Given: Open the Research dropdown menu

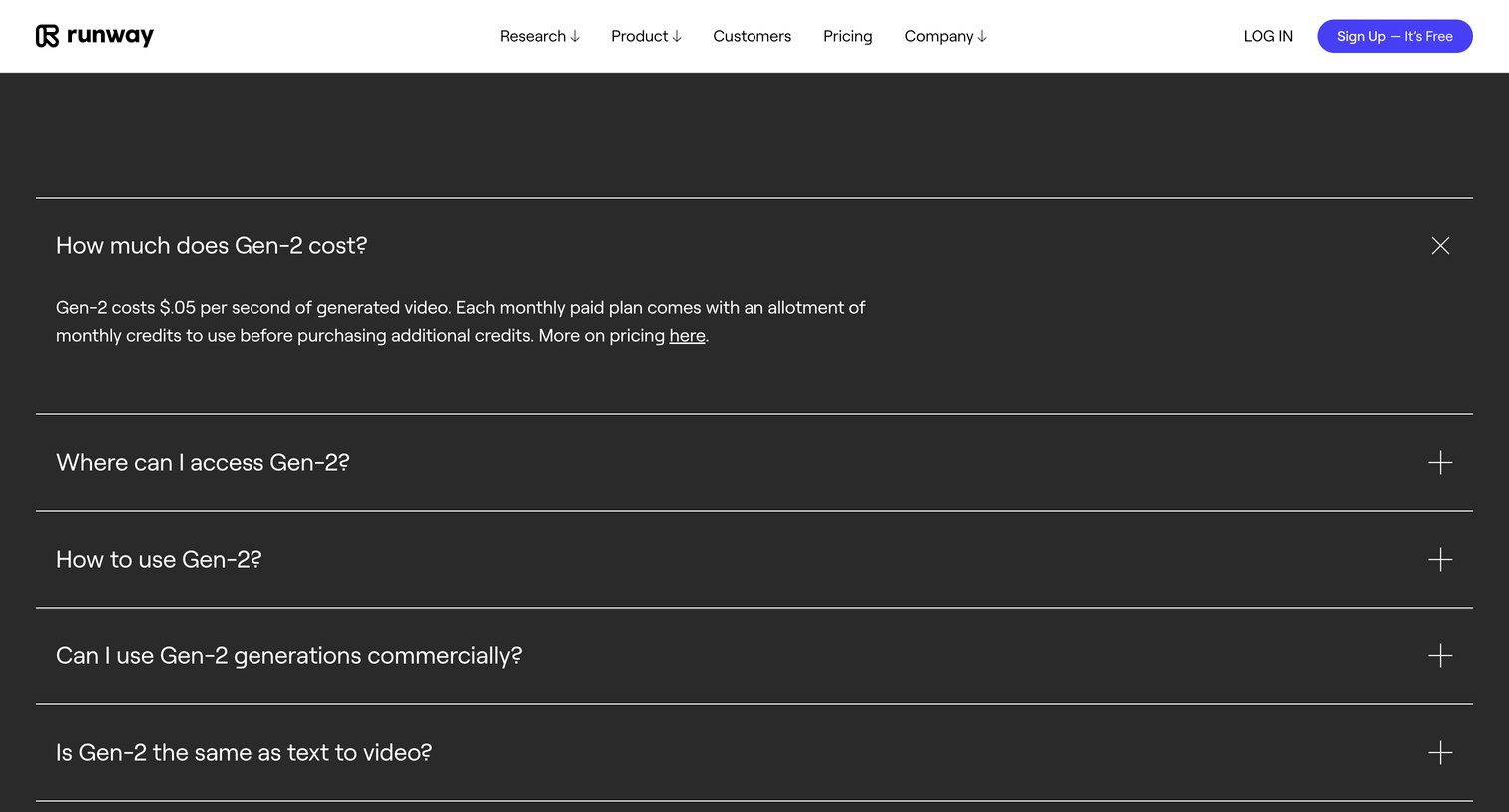Looking at the screenshot, I should tap(539, 36).
